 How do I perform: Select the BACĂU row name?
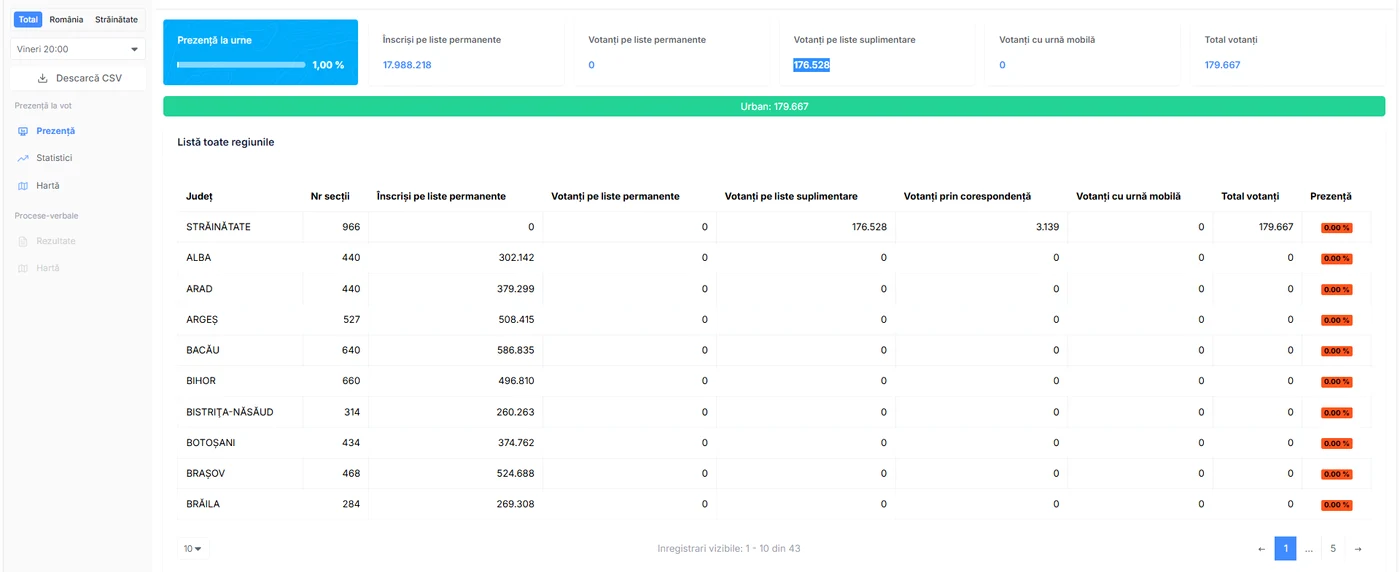tap(203, 351)
